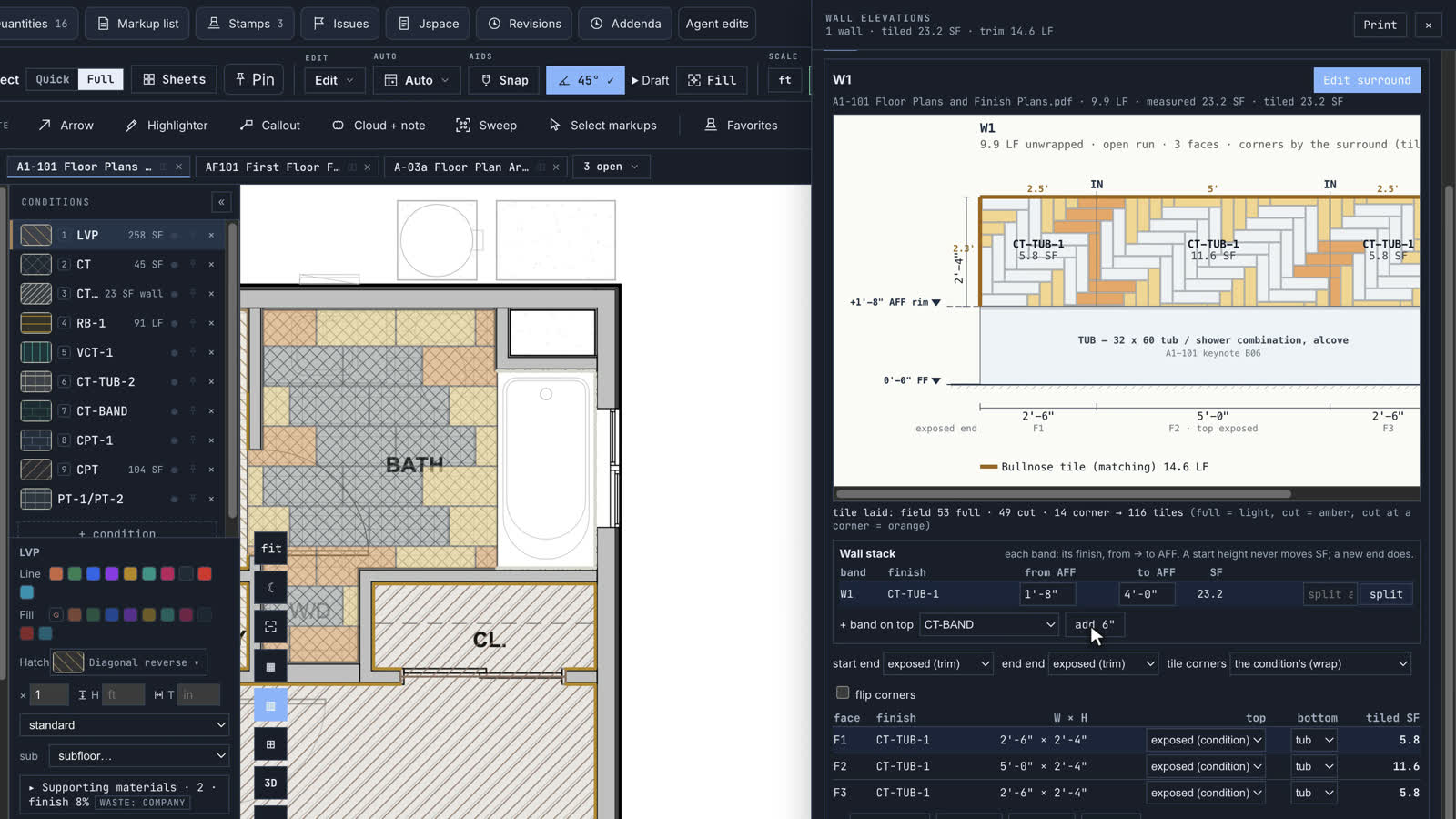This screenshot has height=819, width=1456.
Task: Collapse the Conditions panel with the chevron
Action: click(x=221, y=202)
